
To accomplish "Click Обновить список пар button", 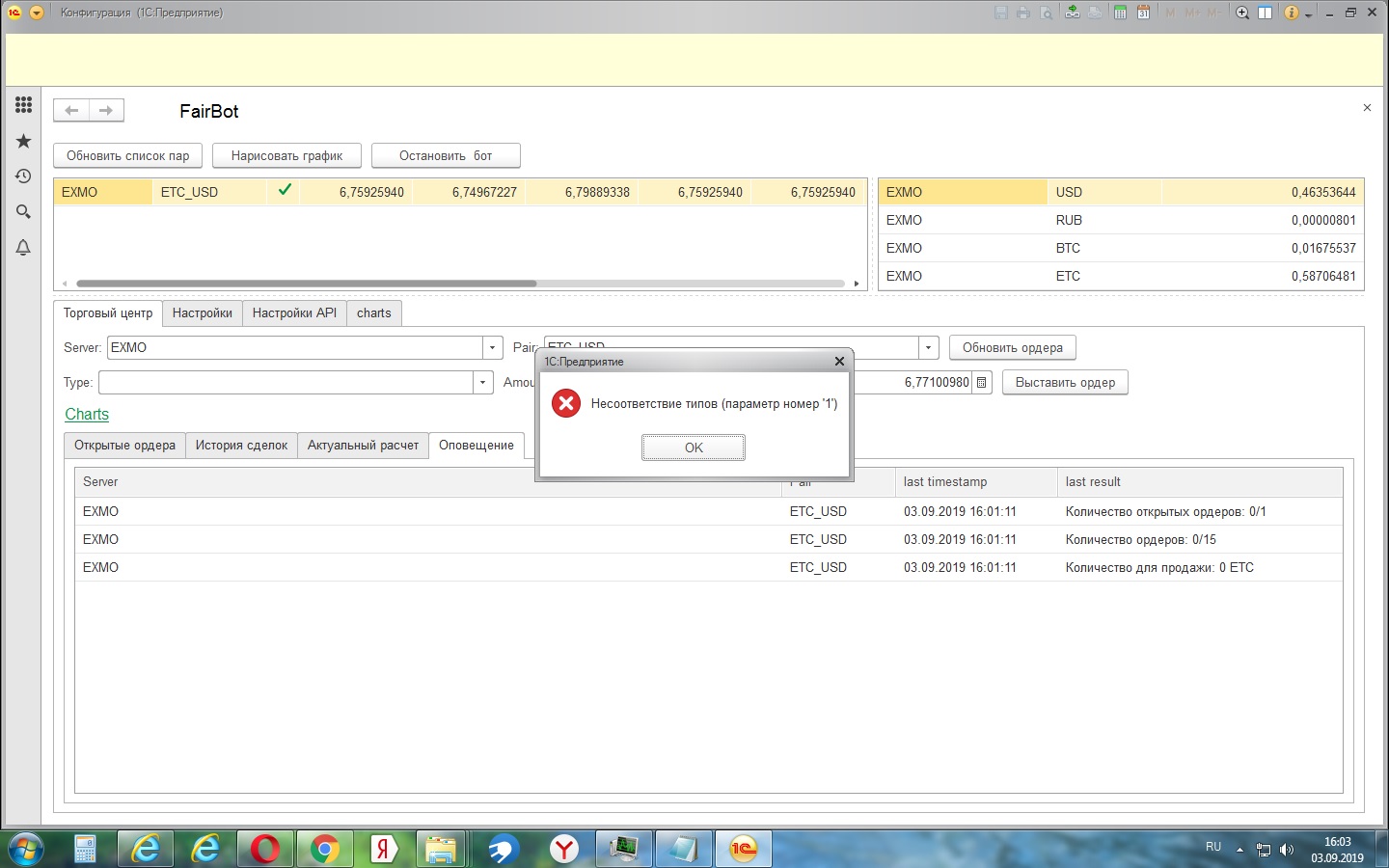I will (128, 155).
